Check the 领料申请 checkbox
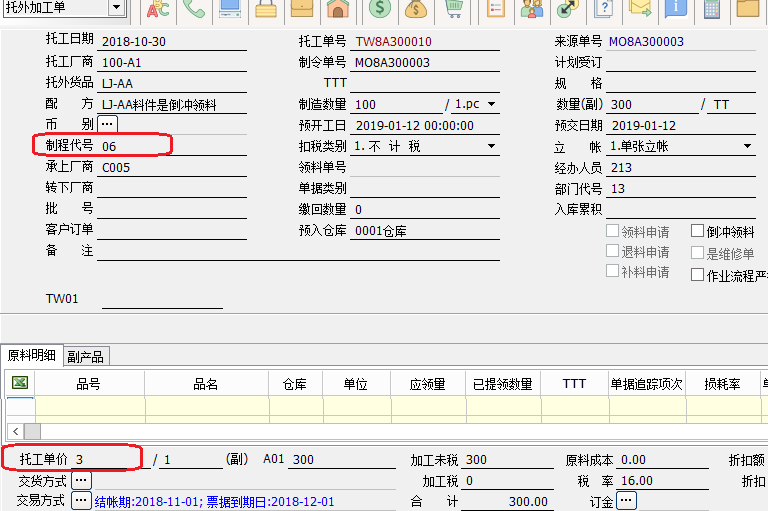 point(613,231)
